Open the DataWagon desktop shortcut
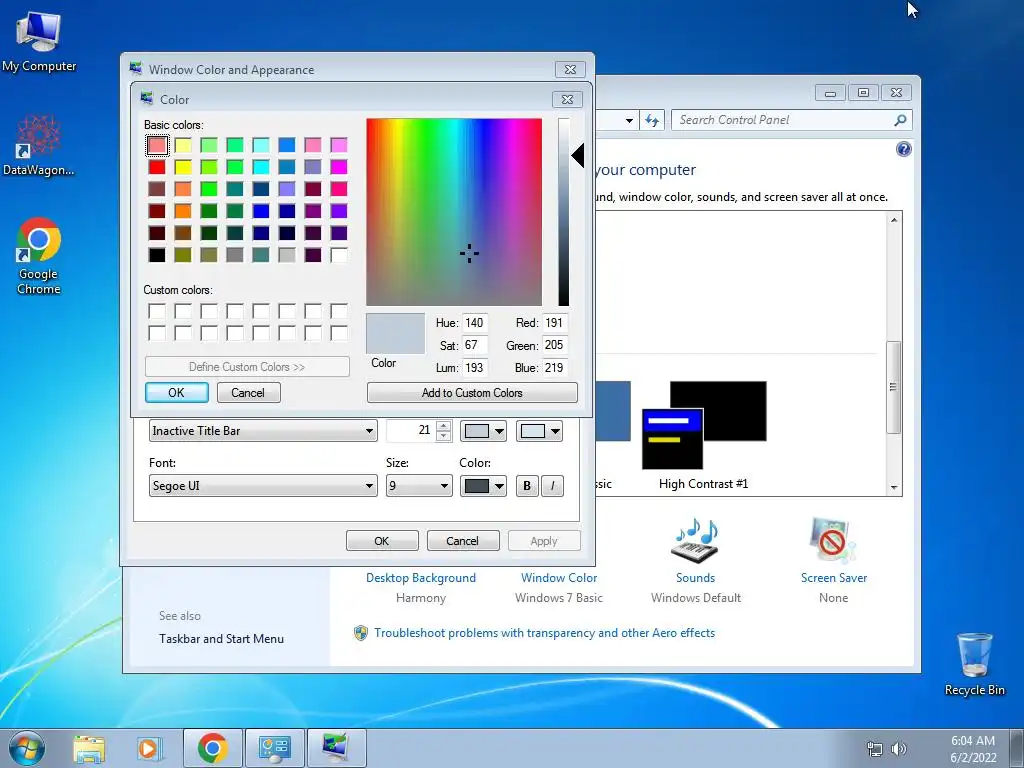The width and height of the screenshot is (1024, 768). pyautogui.click(x=39, y=145)
